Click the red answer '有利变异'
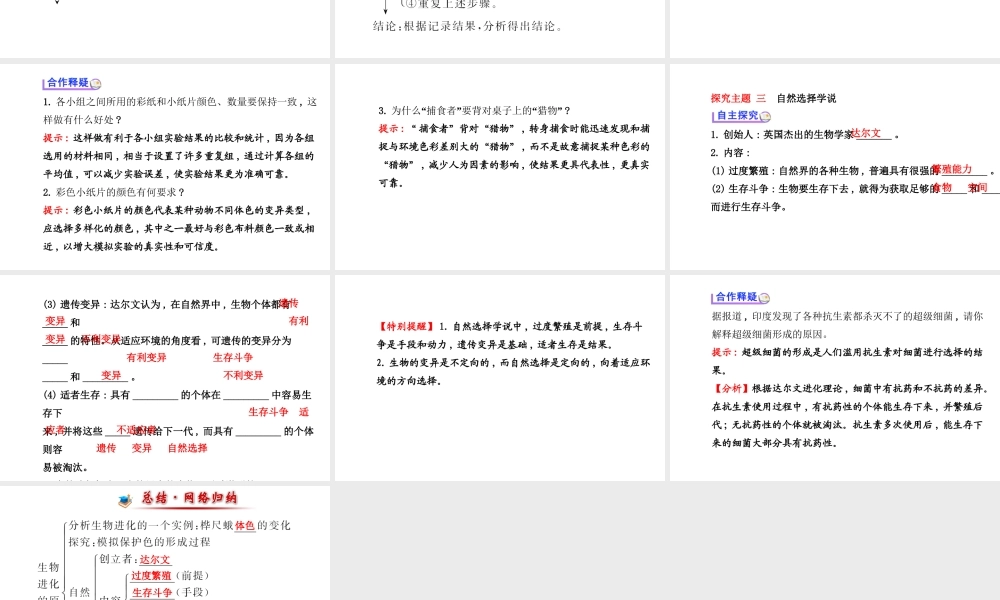Viewport: 1000px width, 600px height. coord(146,358)
